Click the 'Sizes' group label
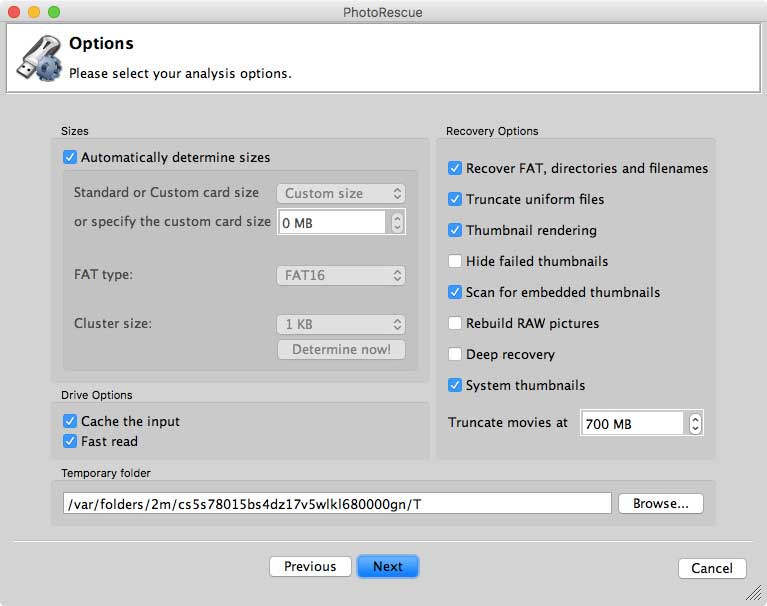Viewport: 767px width, 606px height. click(75, 131)
